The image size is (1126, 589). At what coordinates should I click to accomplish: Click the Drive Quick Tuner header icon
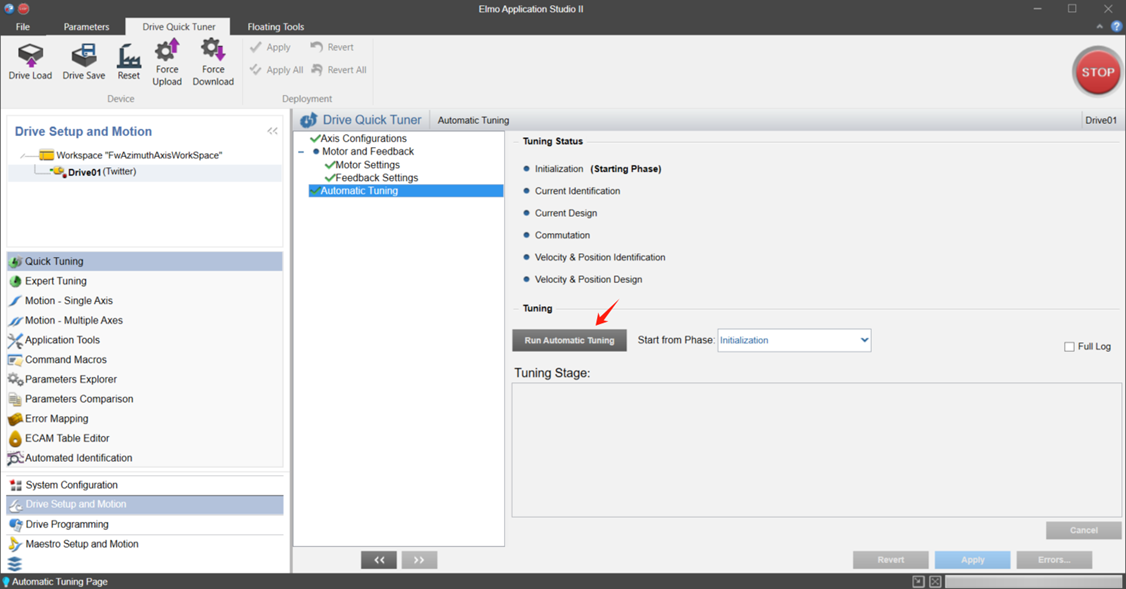pos(309,120)
